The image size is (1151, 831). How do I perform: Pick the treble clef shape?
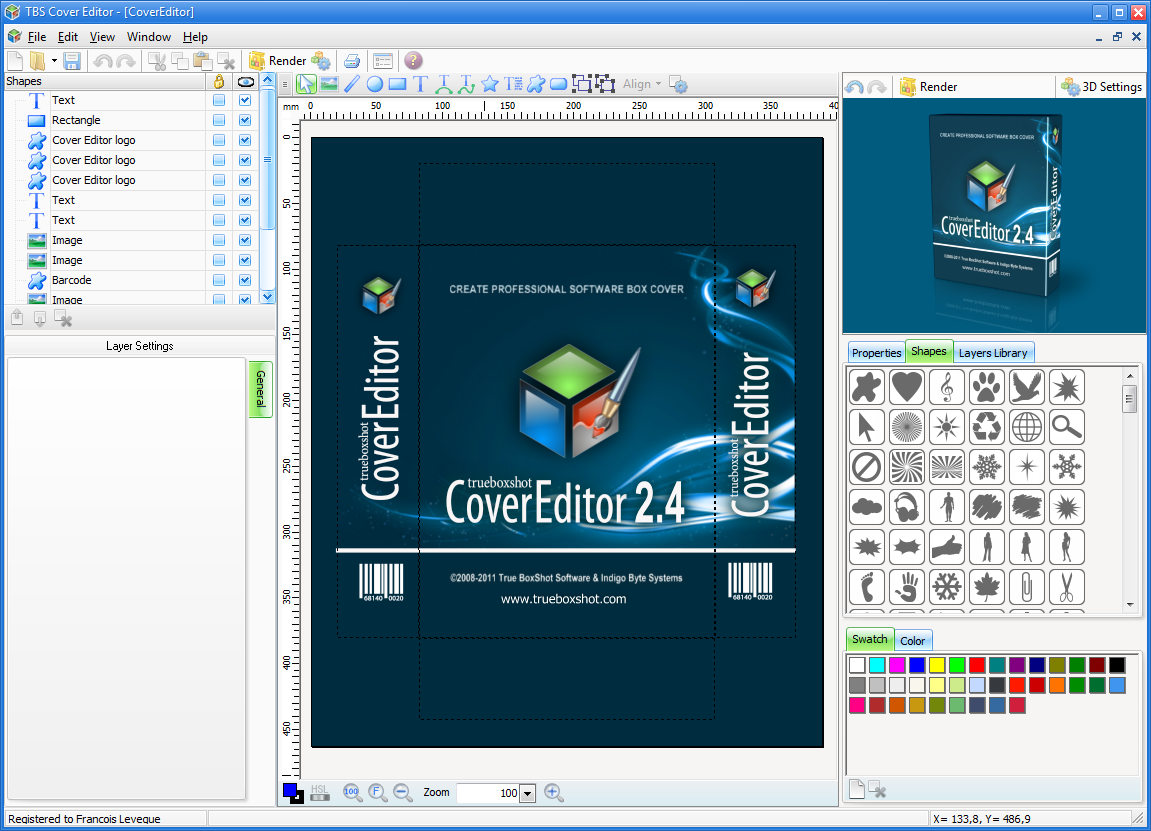(947, 387)
